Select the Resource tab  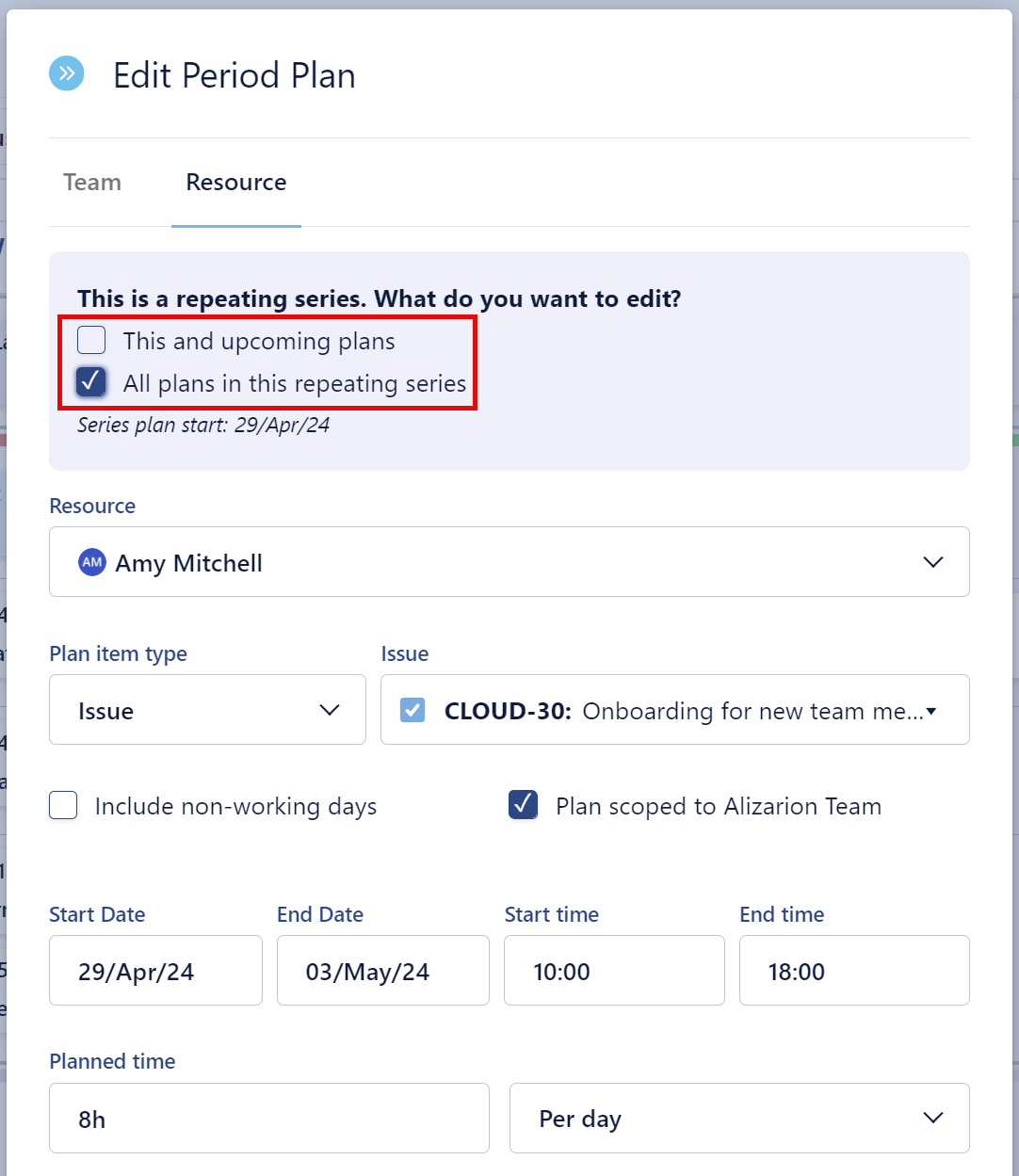(236, 183)
